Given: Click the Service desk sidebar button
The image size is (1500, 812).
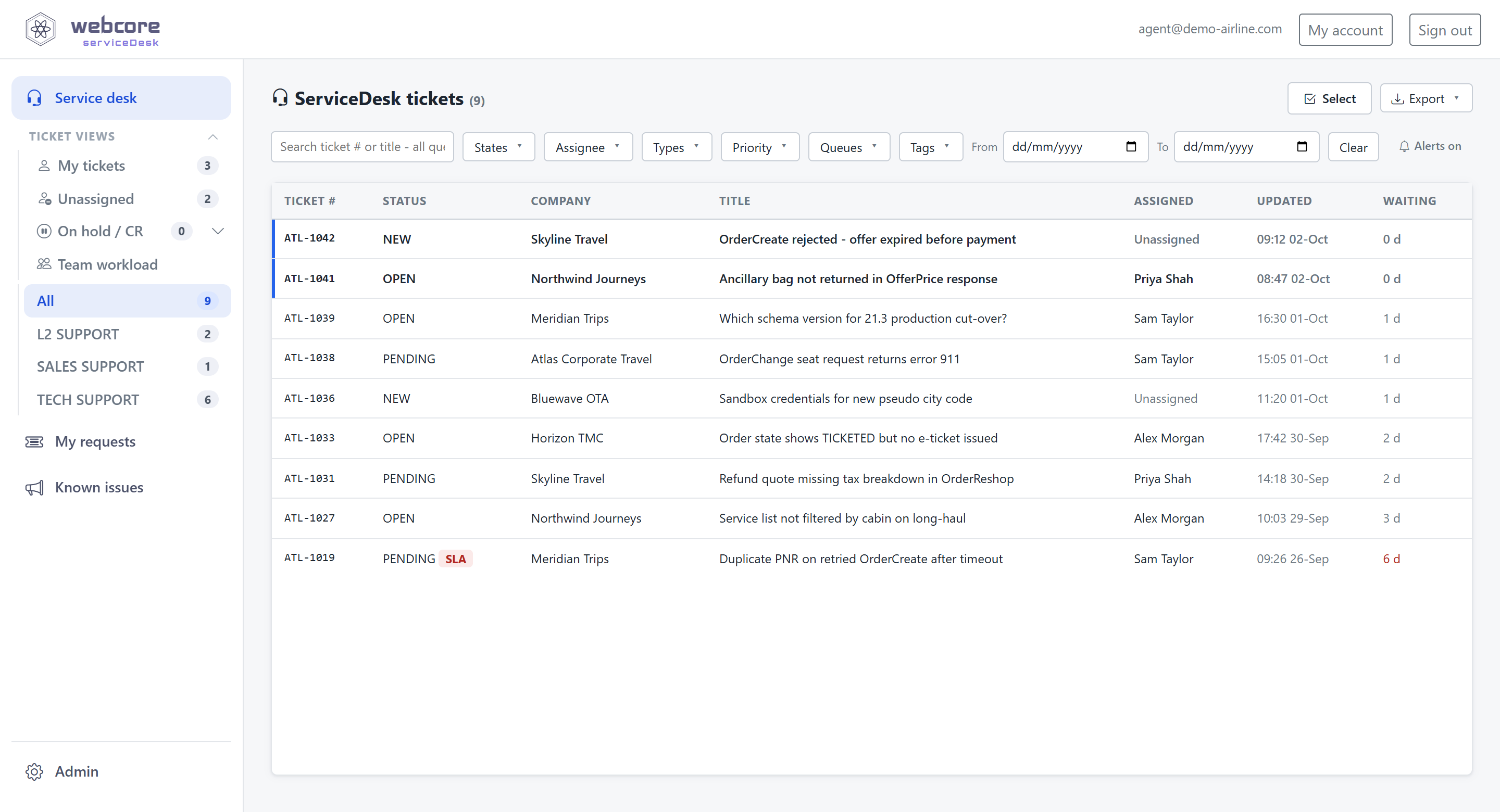Looking at the screenshot, I should click(x=121, y=98).
